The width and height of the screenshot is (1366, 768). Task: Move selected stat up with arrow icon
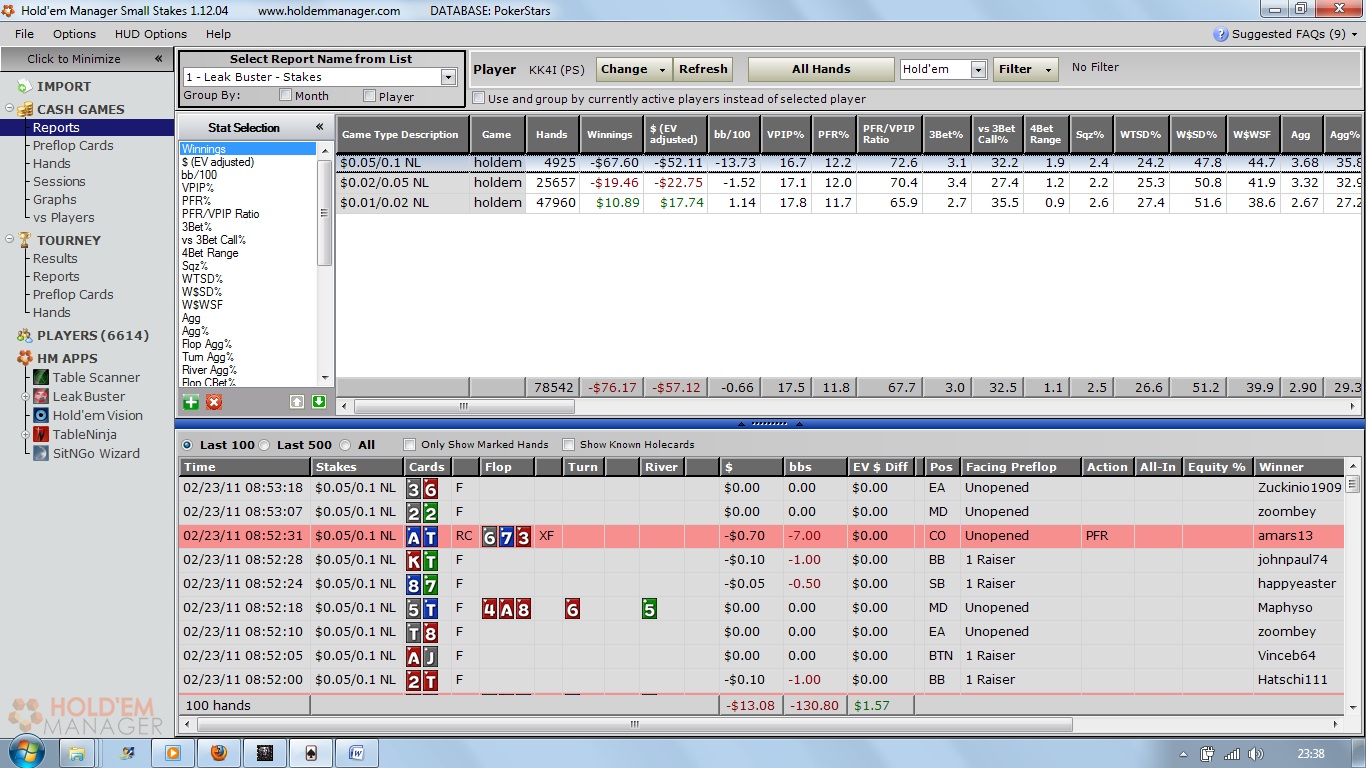point(297,402)
